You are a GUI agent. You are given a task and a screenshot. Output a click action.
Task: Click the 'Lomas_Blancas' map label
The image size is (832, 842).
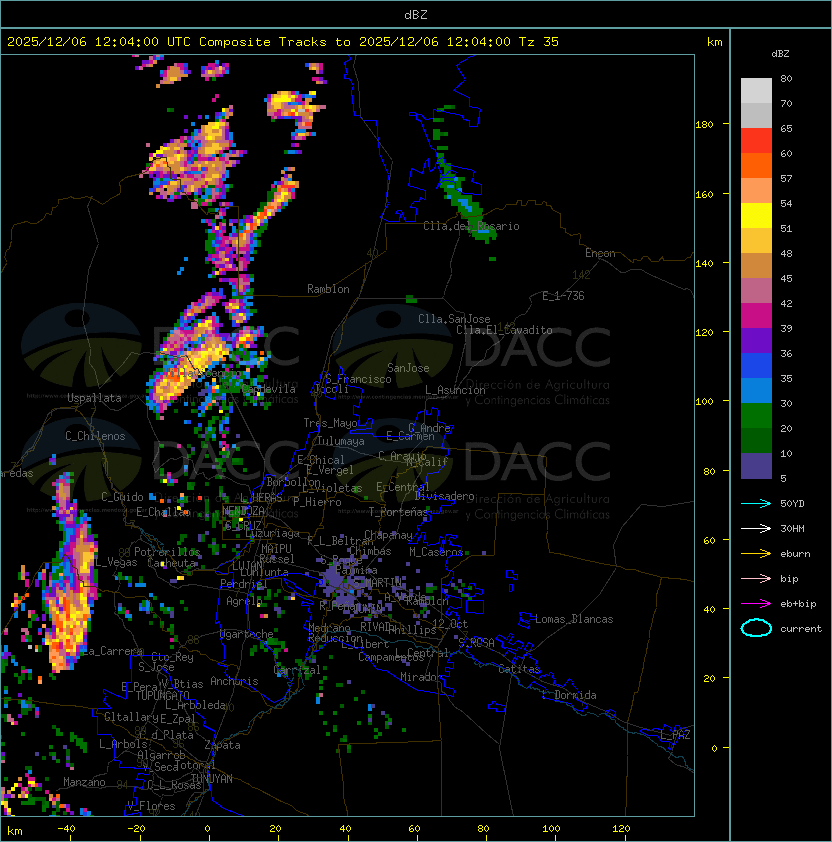coord(574,619)
